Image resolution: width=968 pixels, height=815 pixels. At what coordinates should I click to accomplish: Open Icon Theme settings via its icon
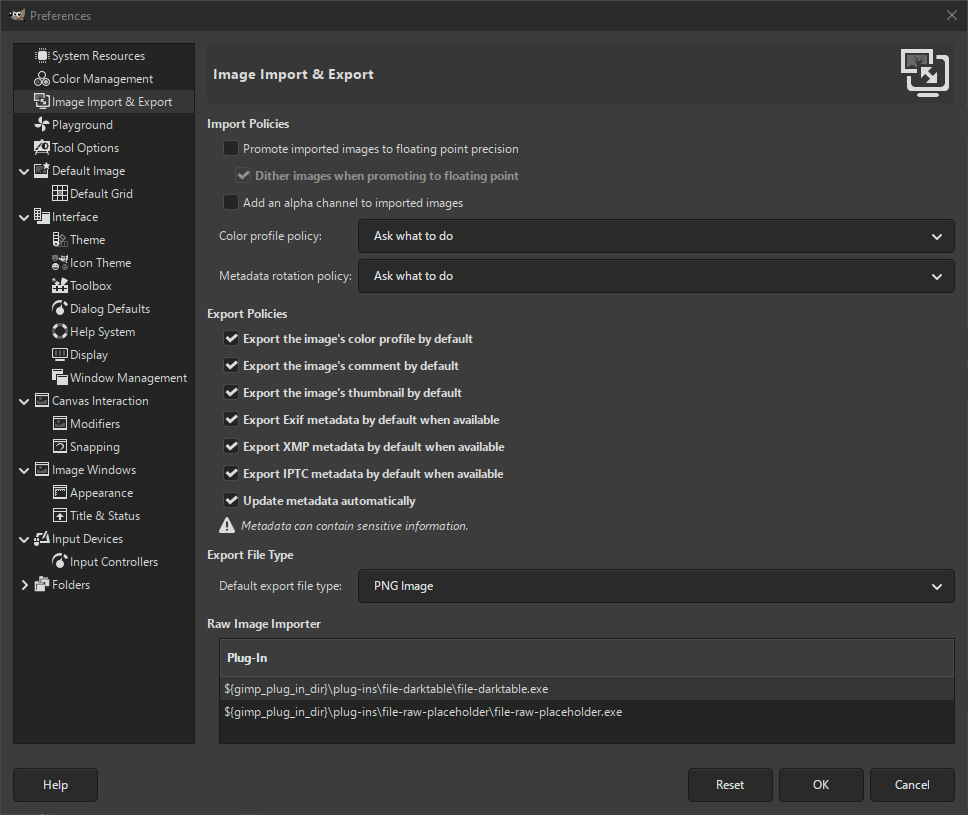point(62,262)
